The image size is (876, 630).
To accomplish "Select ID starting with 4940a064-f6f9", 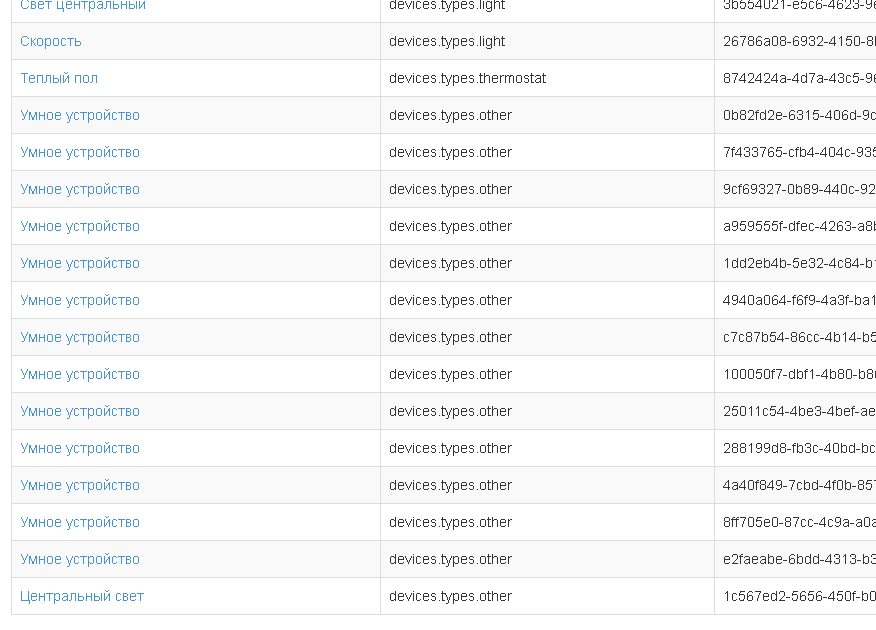I will click(x=799, y=300).
